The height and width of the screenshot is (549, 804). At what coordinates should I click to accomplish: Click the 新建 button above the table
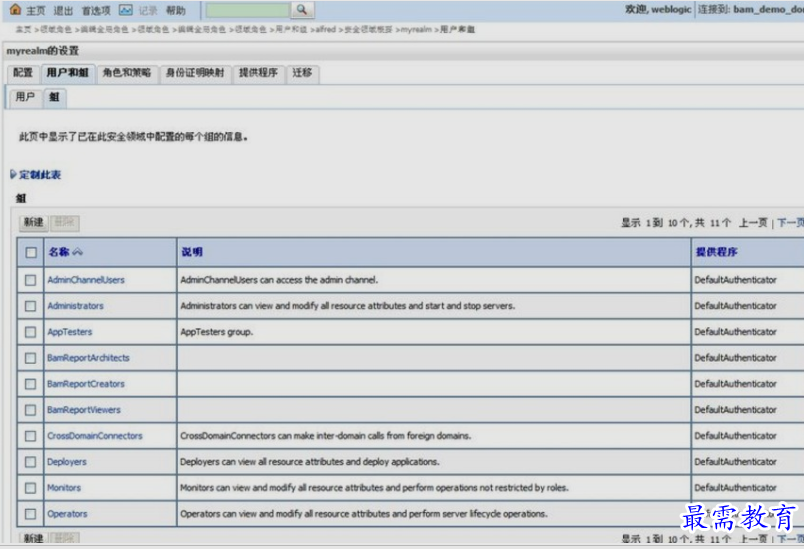point(34,222)
